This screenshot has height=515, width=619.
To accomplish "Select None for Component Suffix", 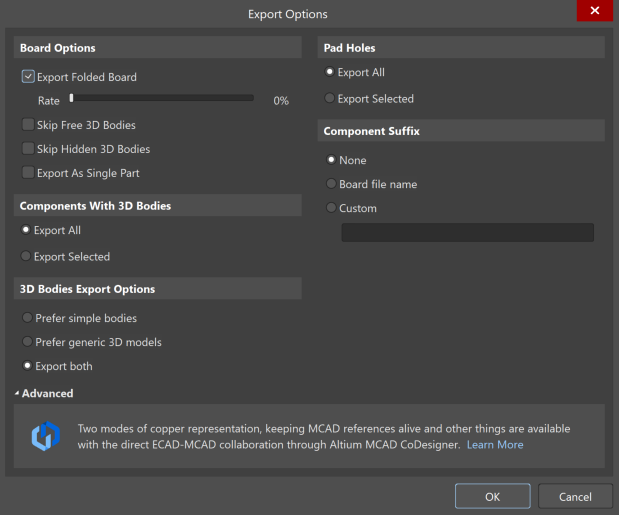I will tap(331, 160).
